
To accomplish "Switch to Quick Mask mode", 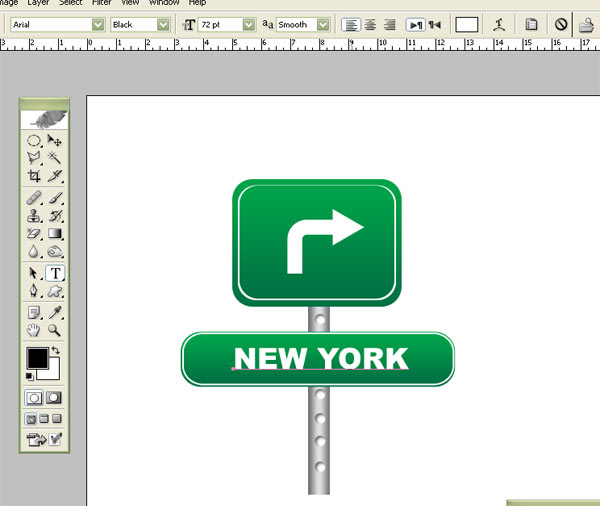I will tap(54, 398).
